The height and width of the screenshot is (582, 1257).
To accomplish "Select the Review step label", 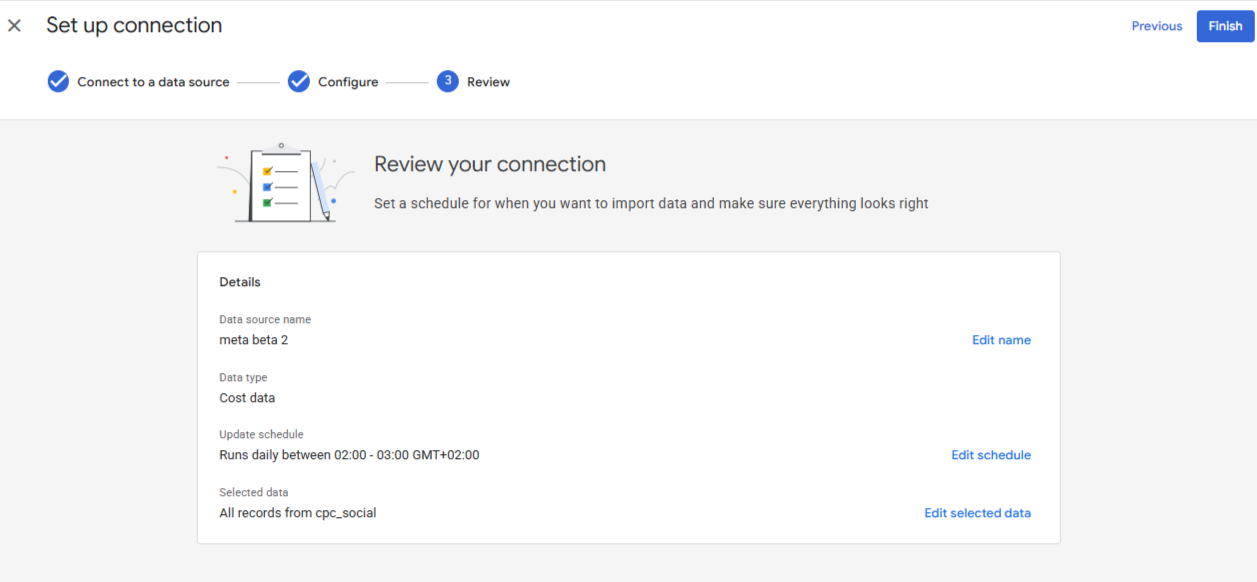I will [488, 82].
